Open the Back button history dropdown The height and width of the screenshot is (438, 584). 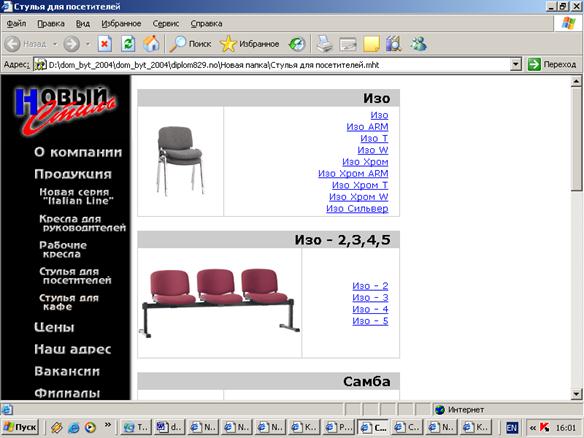pyautogui.click(x=55, y=44)
